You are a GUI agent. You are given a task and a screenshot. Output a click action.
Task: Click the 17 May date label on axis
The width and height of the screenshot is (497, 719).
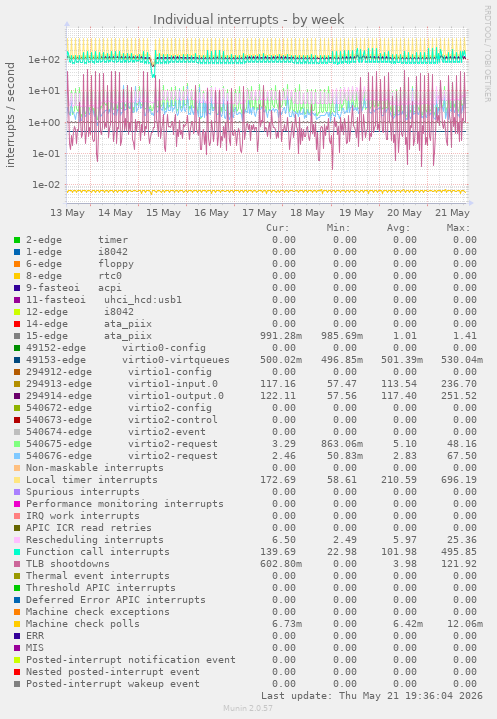point(260,213)
